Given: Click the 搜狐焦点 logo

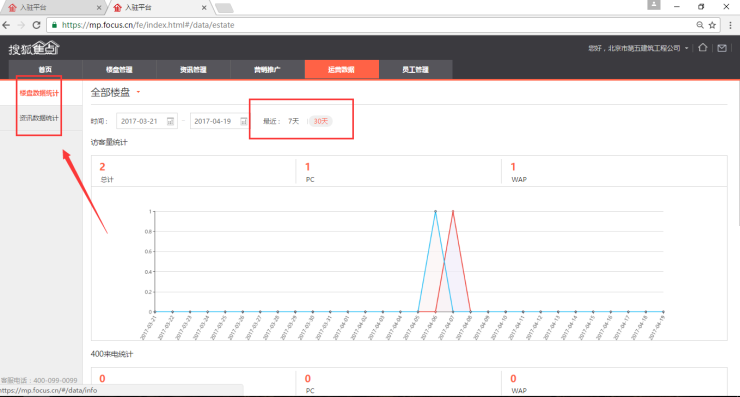Looking at the screenshot, I should (34, 48).
